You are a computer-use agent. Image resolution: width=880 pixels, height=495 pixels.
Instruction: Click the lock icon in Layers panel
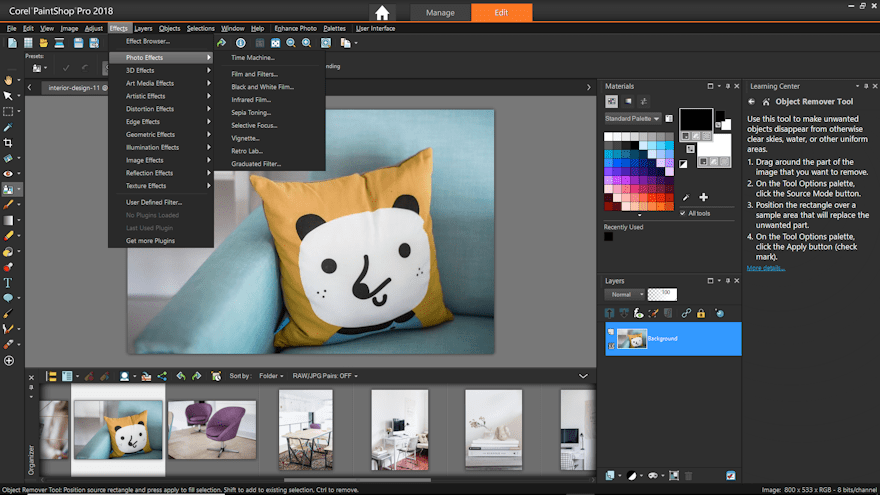pyautogui.click(x=700, y=313)
